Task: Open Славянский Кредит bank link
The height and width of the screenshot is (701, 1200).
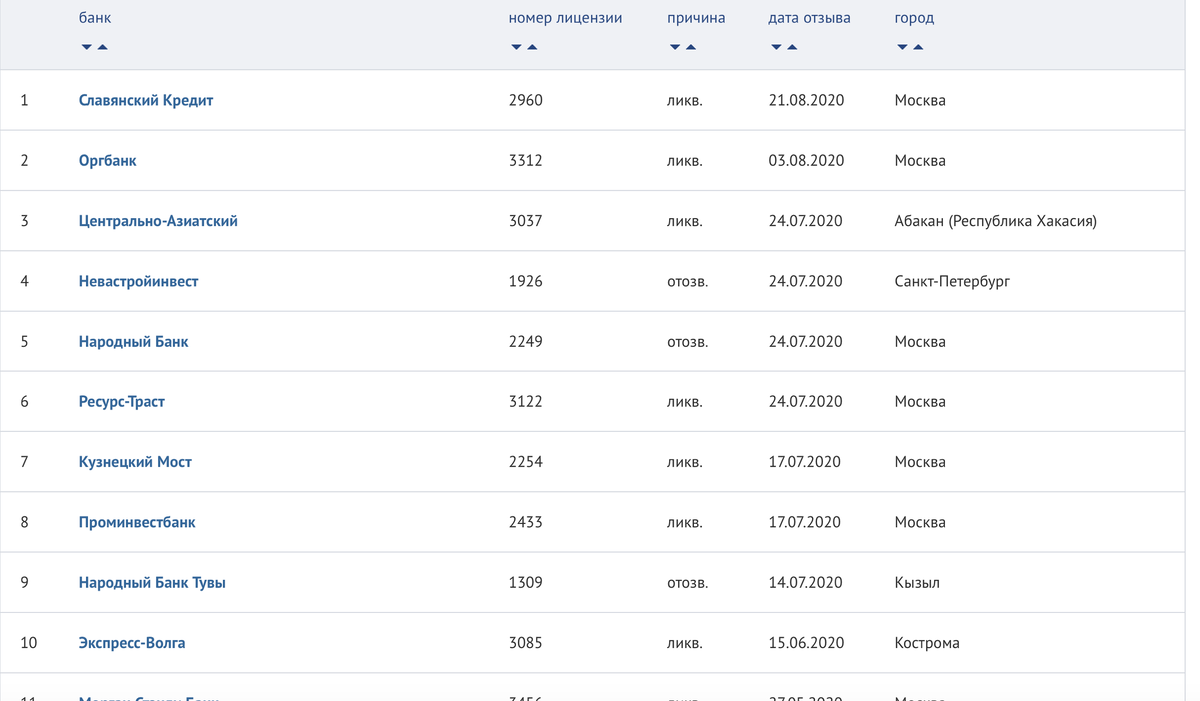Action: point(146,100)
